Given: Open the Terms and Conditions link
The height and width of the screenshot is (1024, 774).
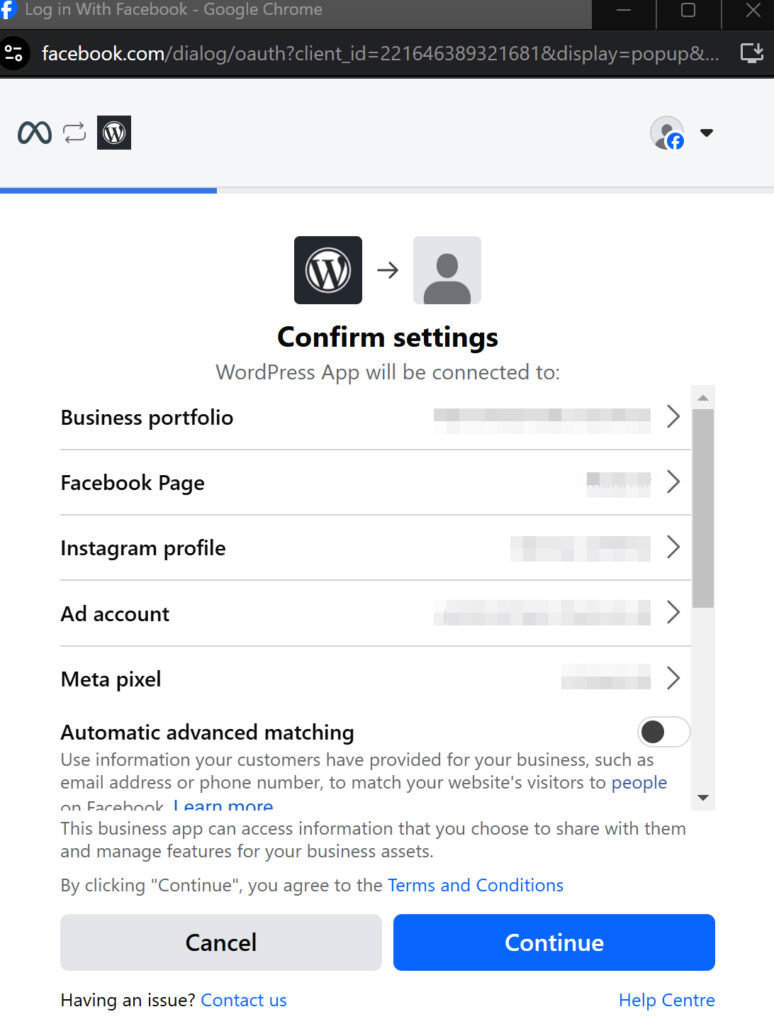Looking at the screenshot, I should click(x=475, y=885).
